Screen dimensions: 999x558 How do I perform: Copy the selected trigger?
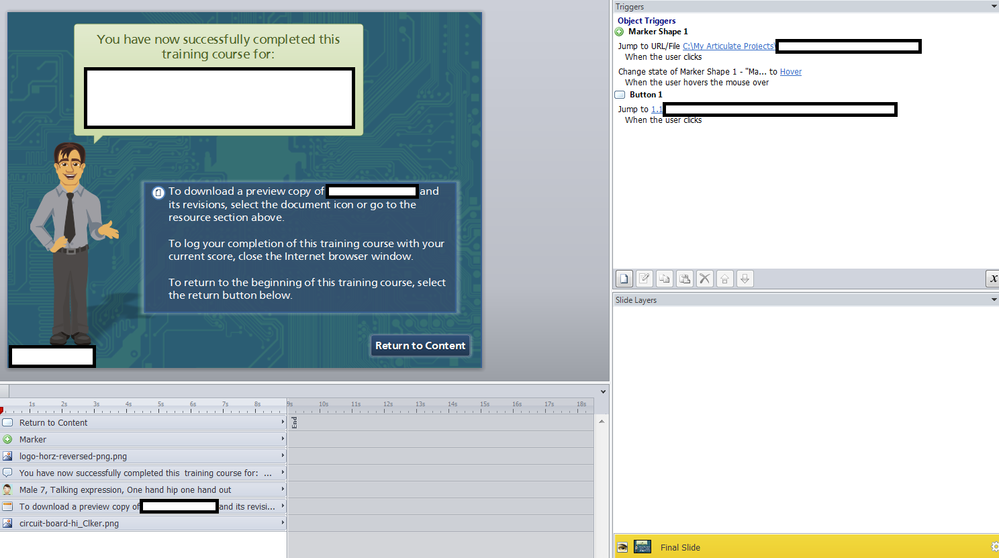coord(665,278)
